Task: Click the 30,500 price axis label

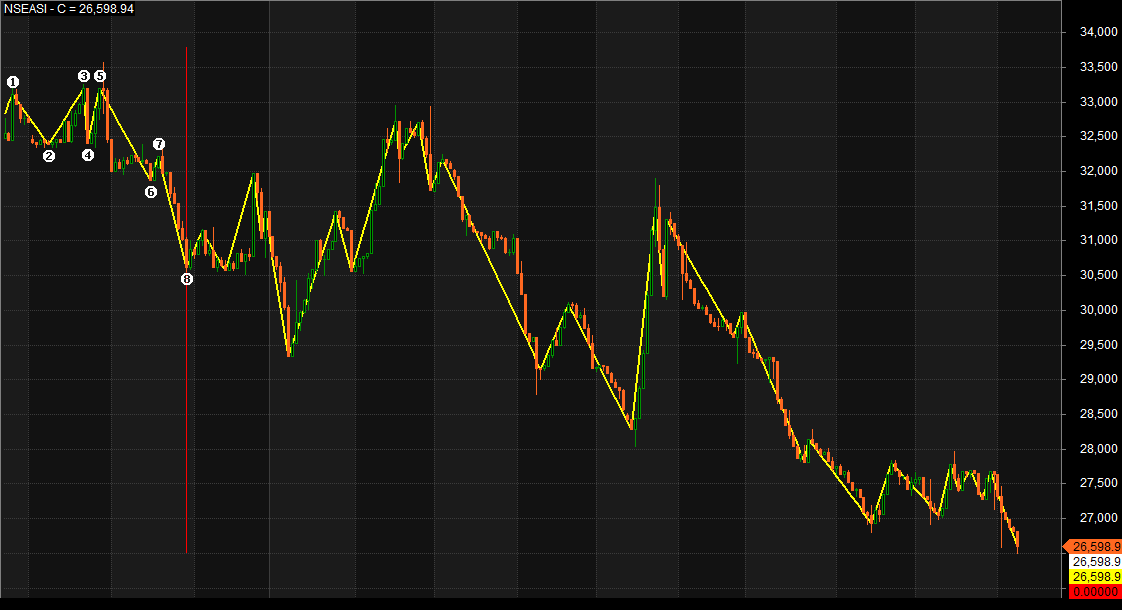Action: tap(1098, 275)
